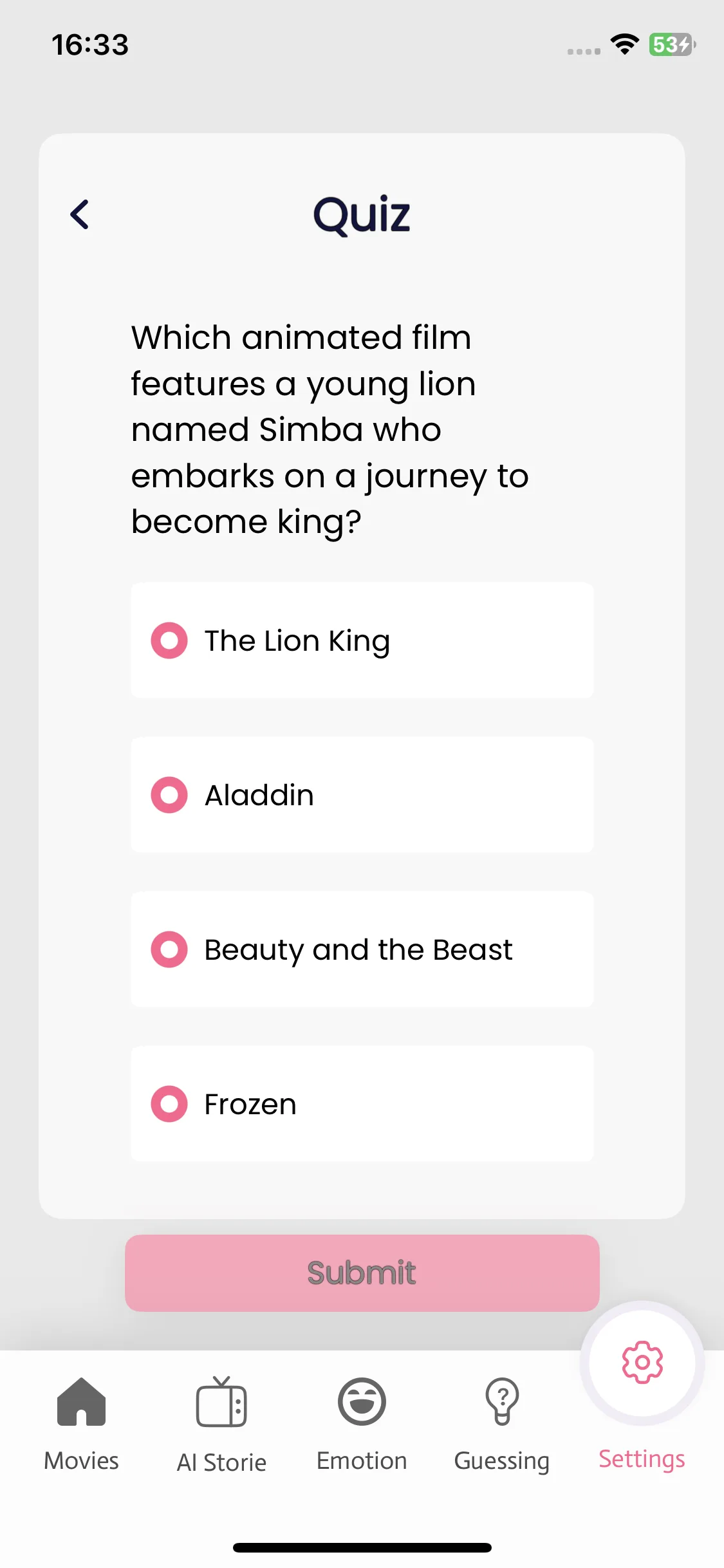Choose the Frozen answer text
The image size is (724, 1568).
250,1104
